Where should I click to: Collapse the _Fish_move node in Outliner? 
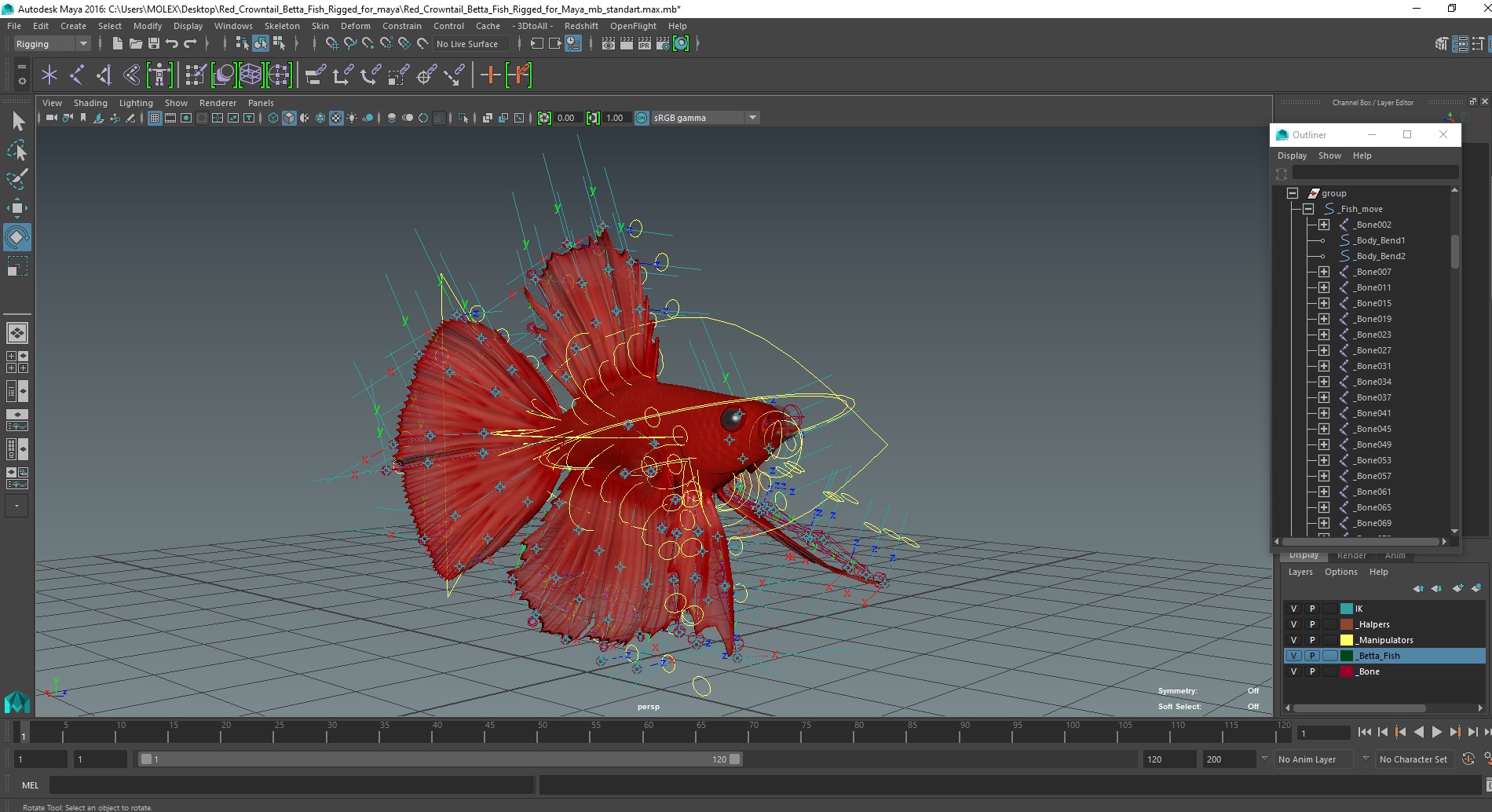pos(1308,209)
